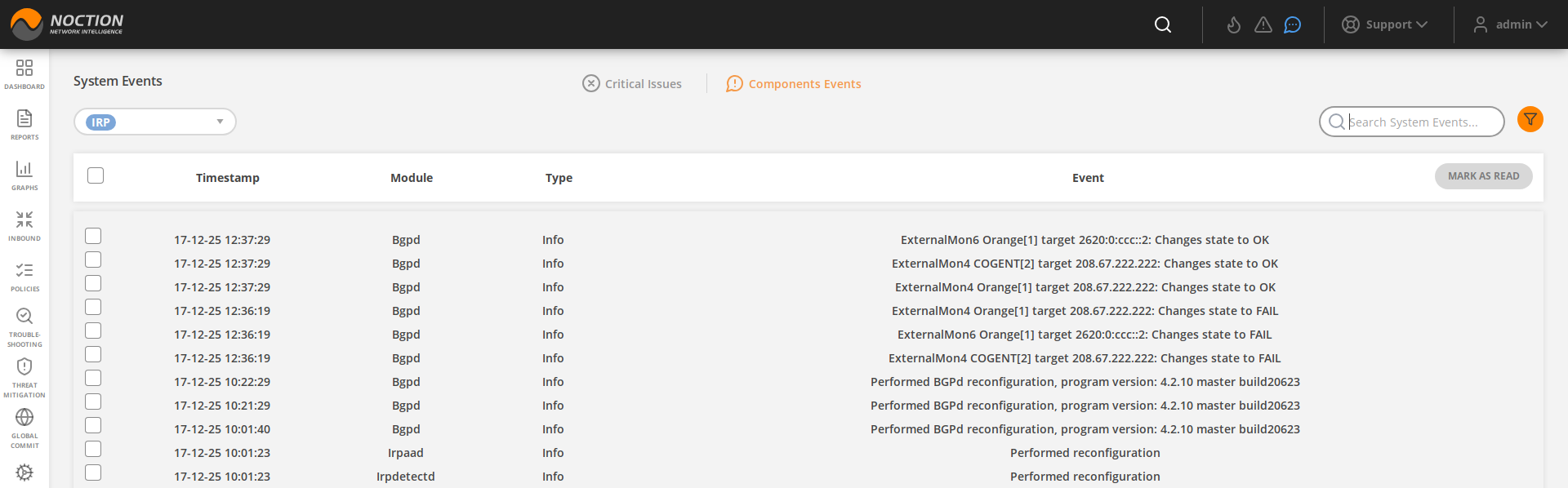Check the first 12:37:29 Orange[1] event row
Screen dimensions: 1568x488
(x=93, y=236)
